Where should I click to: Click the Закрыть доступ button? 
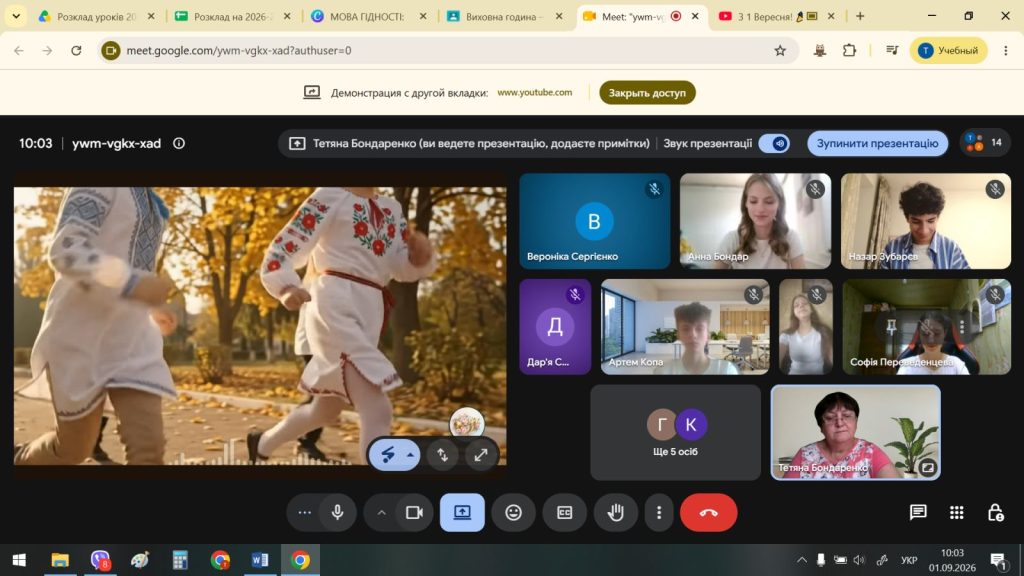click(x=647, y=93)
